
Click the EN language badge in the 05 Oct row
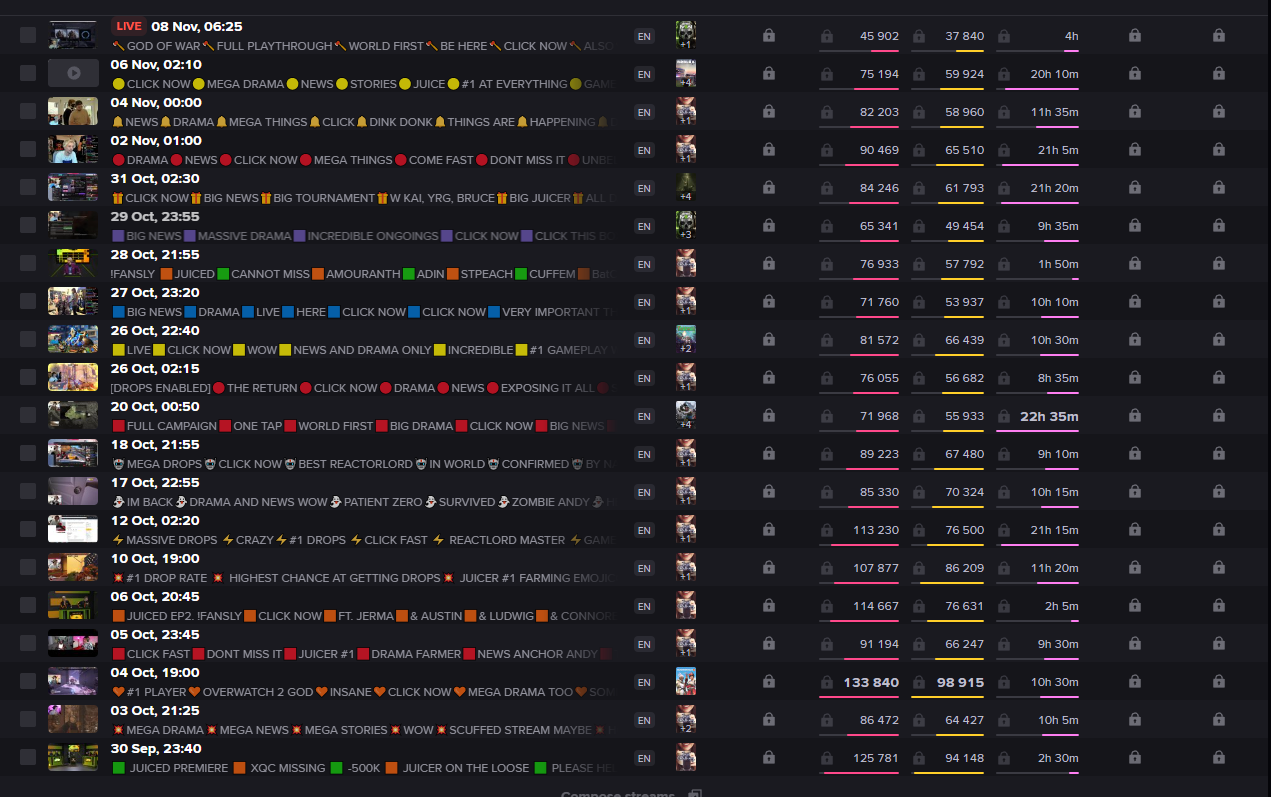(x=644, y=644)
